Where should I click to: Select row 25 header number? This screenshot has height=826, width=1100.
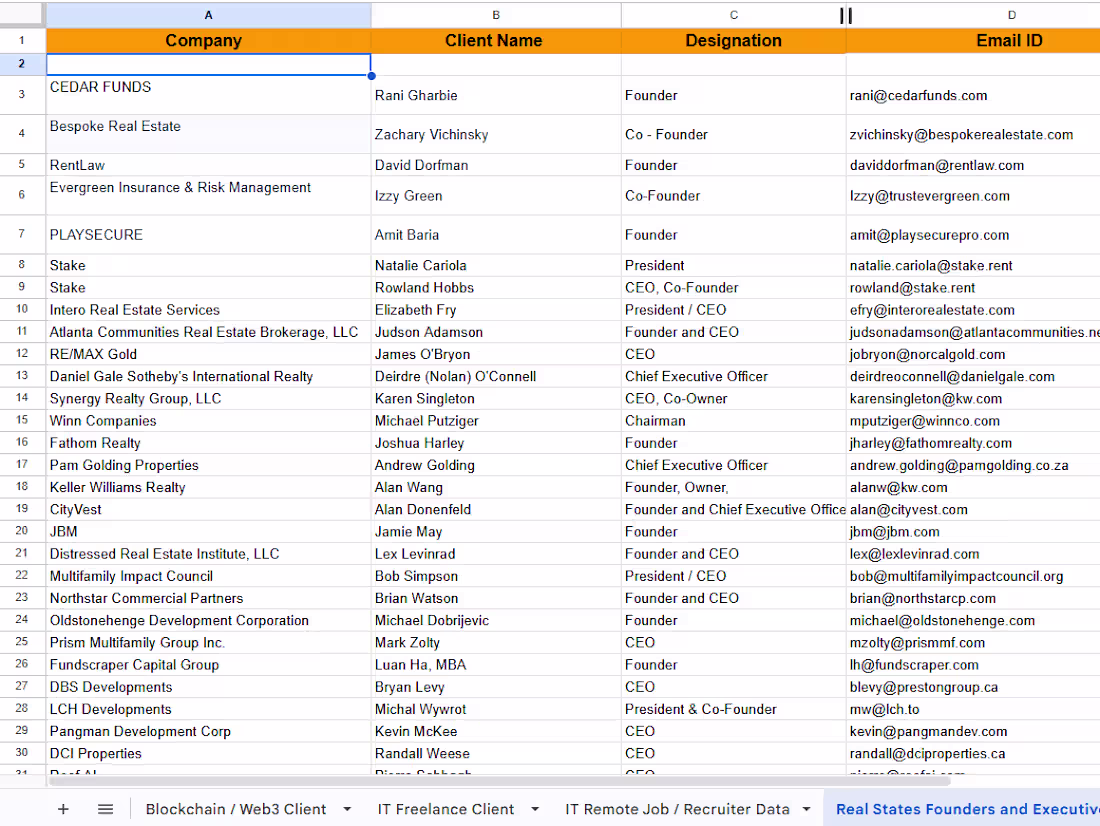point(22,642)
